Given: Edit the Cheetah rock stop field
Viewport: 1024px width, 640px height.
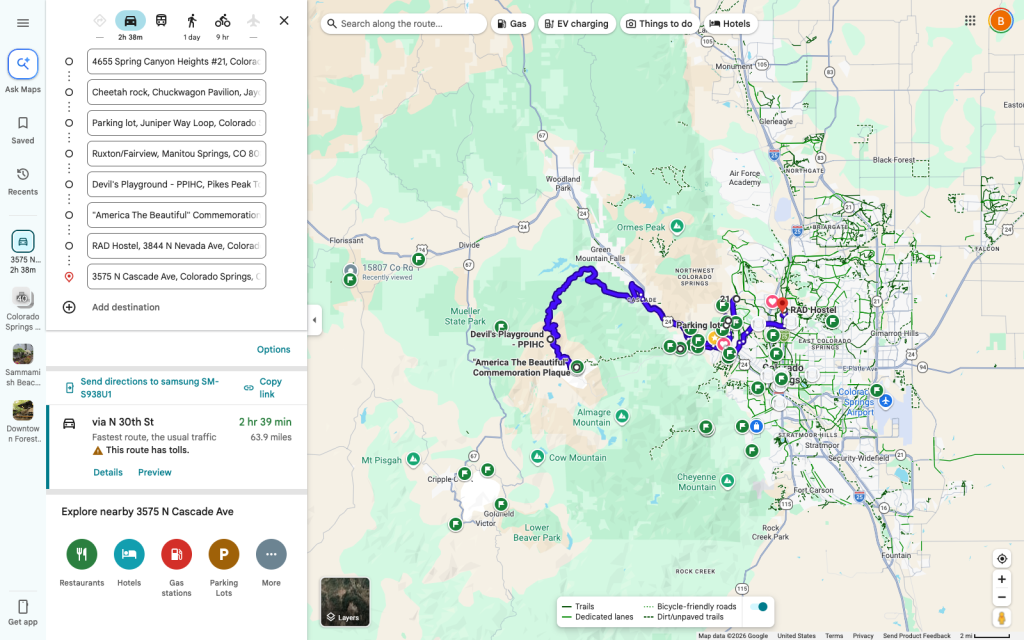Looking at the screenshot, I should click(176, 92).
